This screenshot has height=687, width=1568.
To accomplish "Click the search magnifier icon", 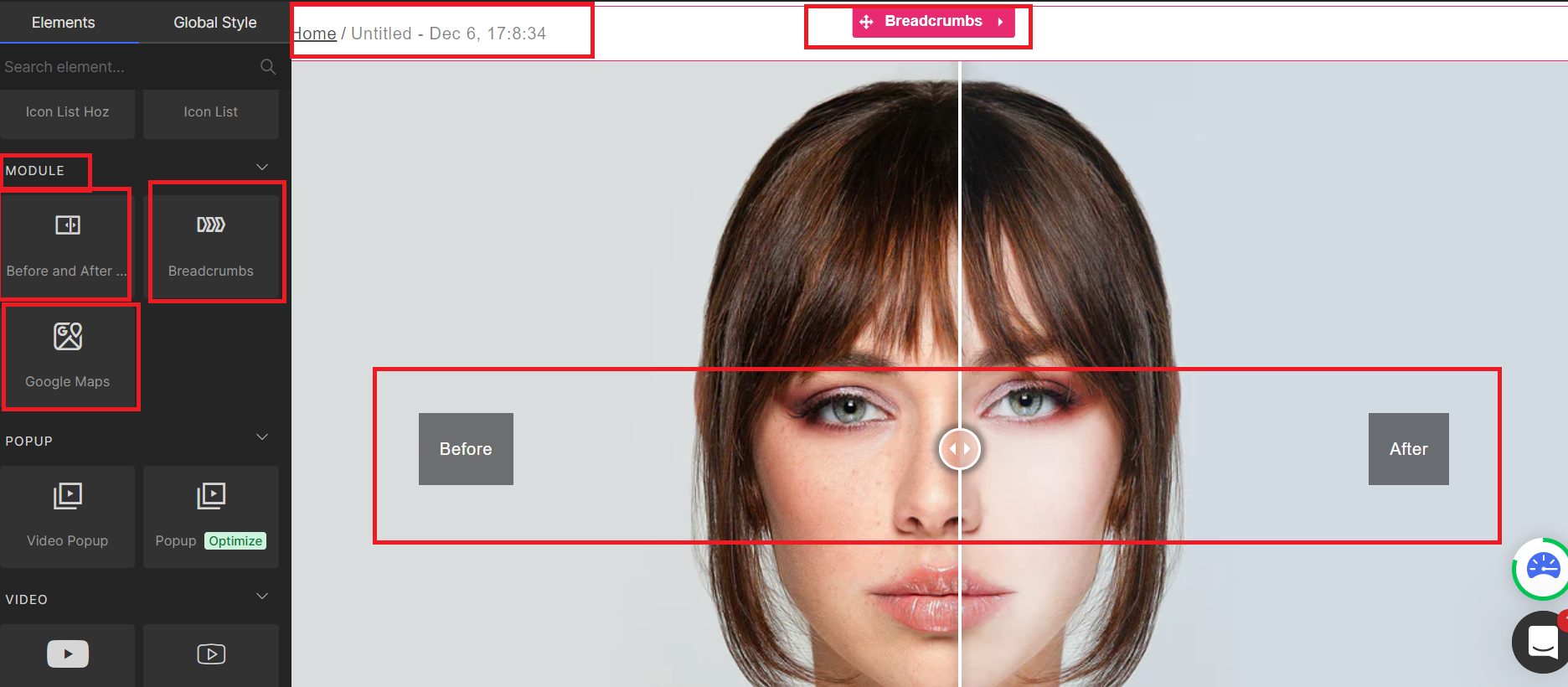I will 268,67.
